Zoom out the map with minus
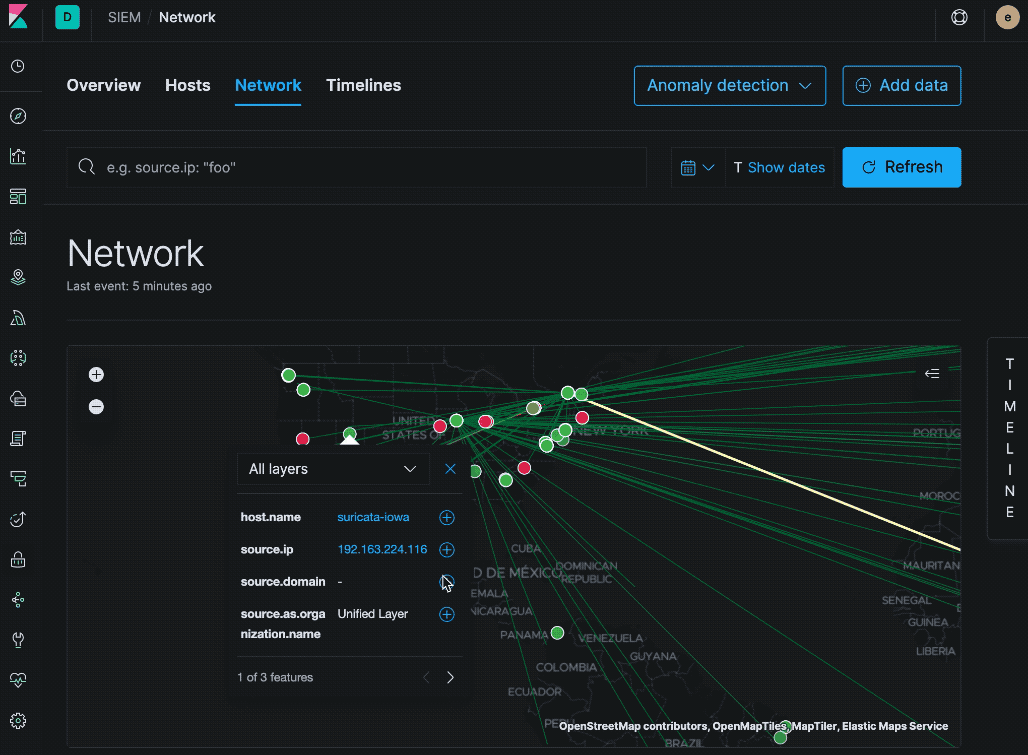The image size is (1028, 755). [96, 407]
